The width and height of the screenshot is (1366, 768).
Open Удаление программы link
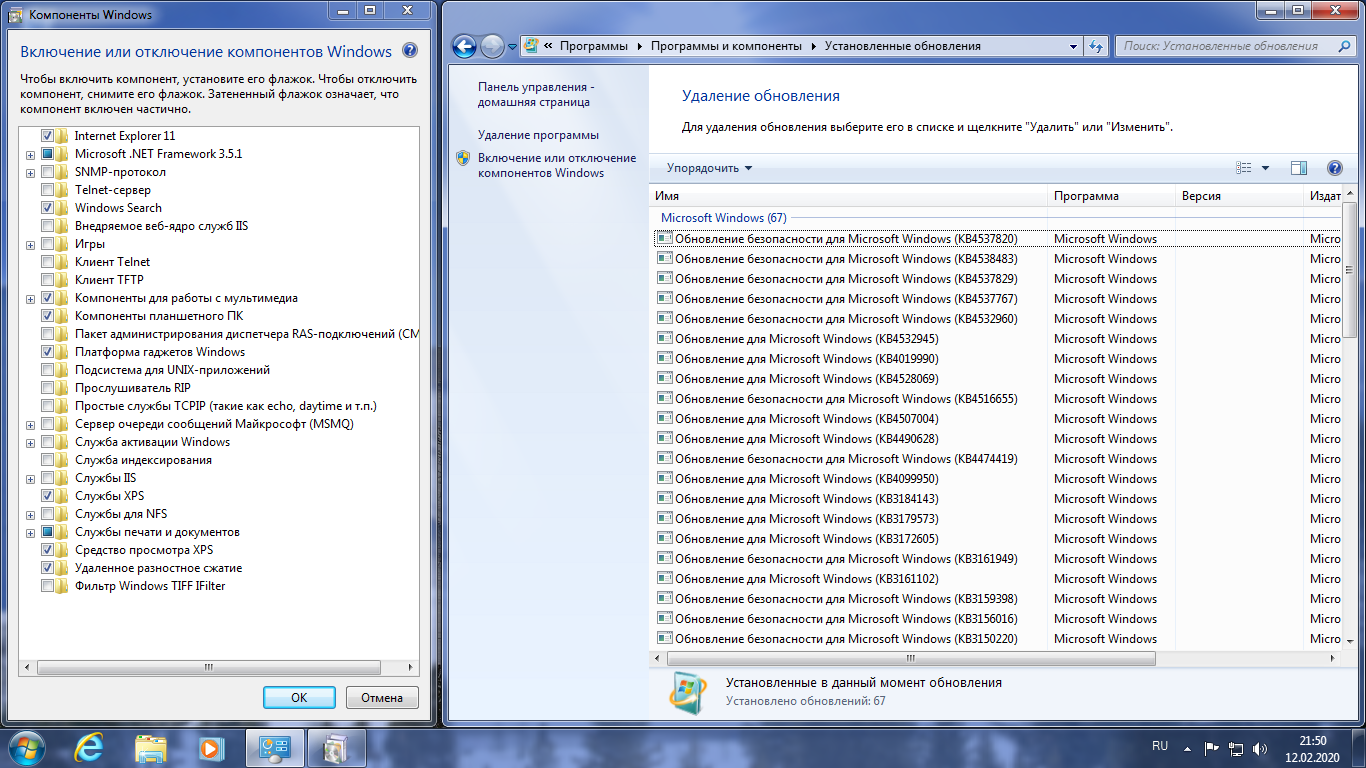(538, 135)
